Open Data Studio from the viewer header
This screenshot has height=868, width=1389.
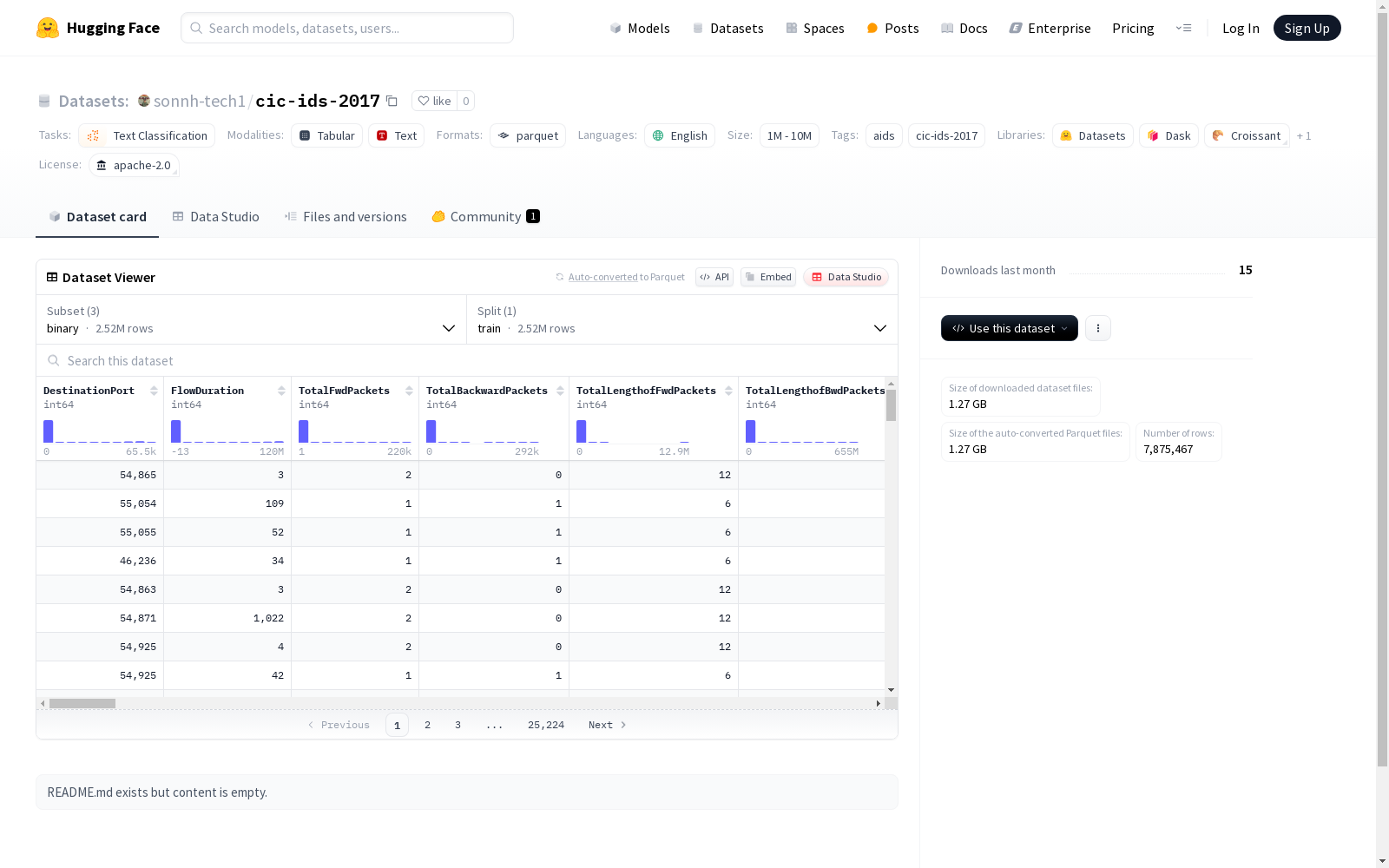pyautogui.click(x=846, y=277)
